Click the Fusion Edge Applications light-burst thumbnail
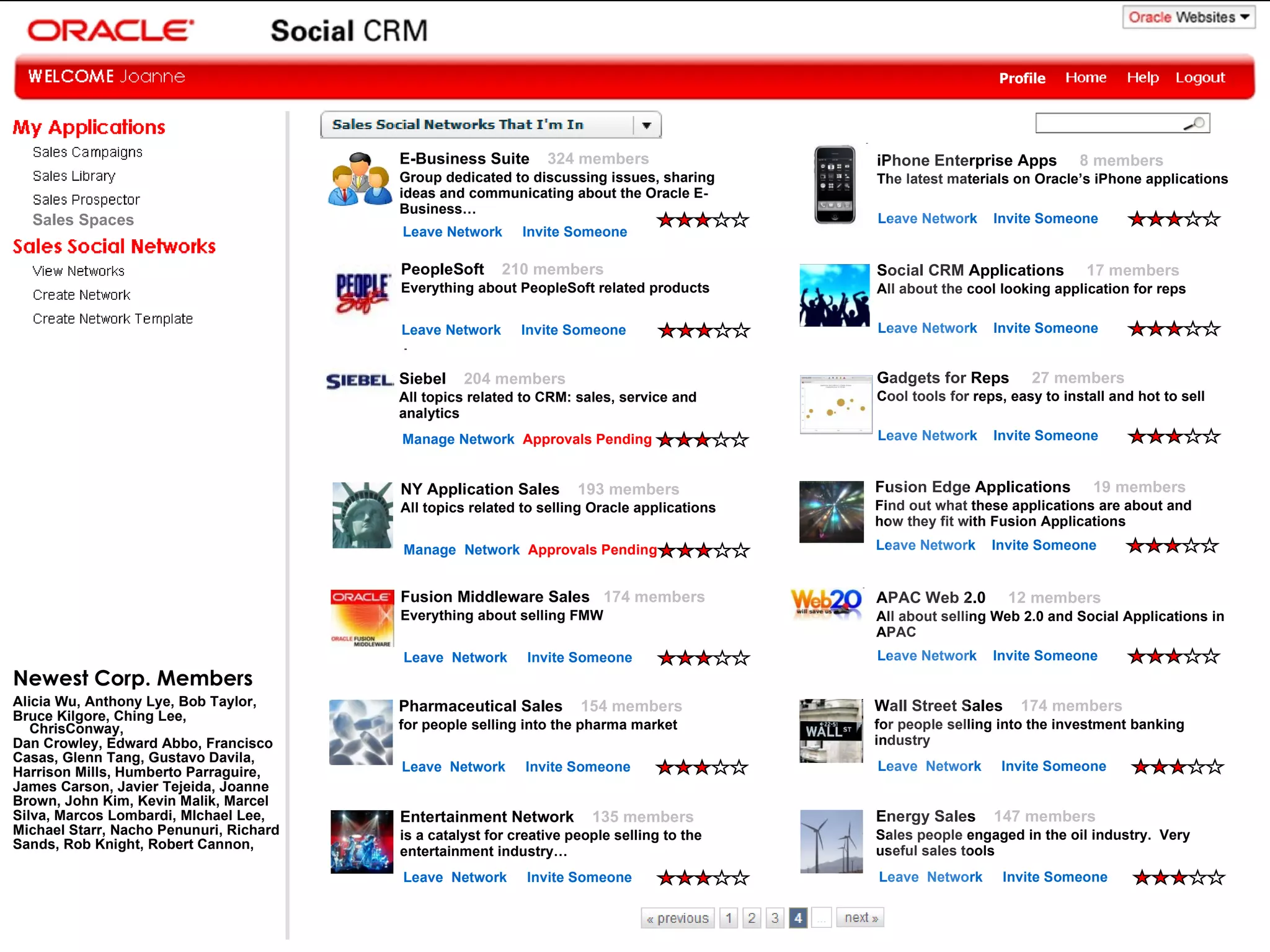Screen dimensions: 1270x952 pos(832,512)
